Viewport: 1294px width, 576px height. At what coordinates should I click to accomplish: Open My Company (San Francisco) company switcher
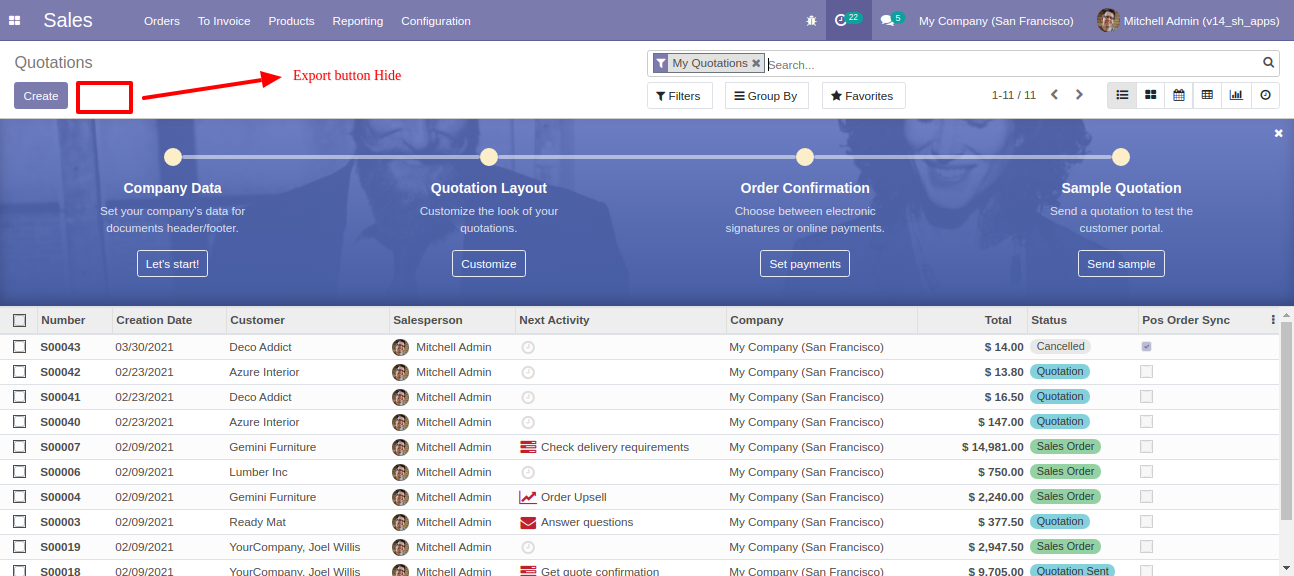coord(996,21)
